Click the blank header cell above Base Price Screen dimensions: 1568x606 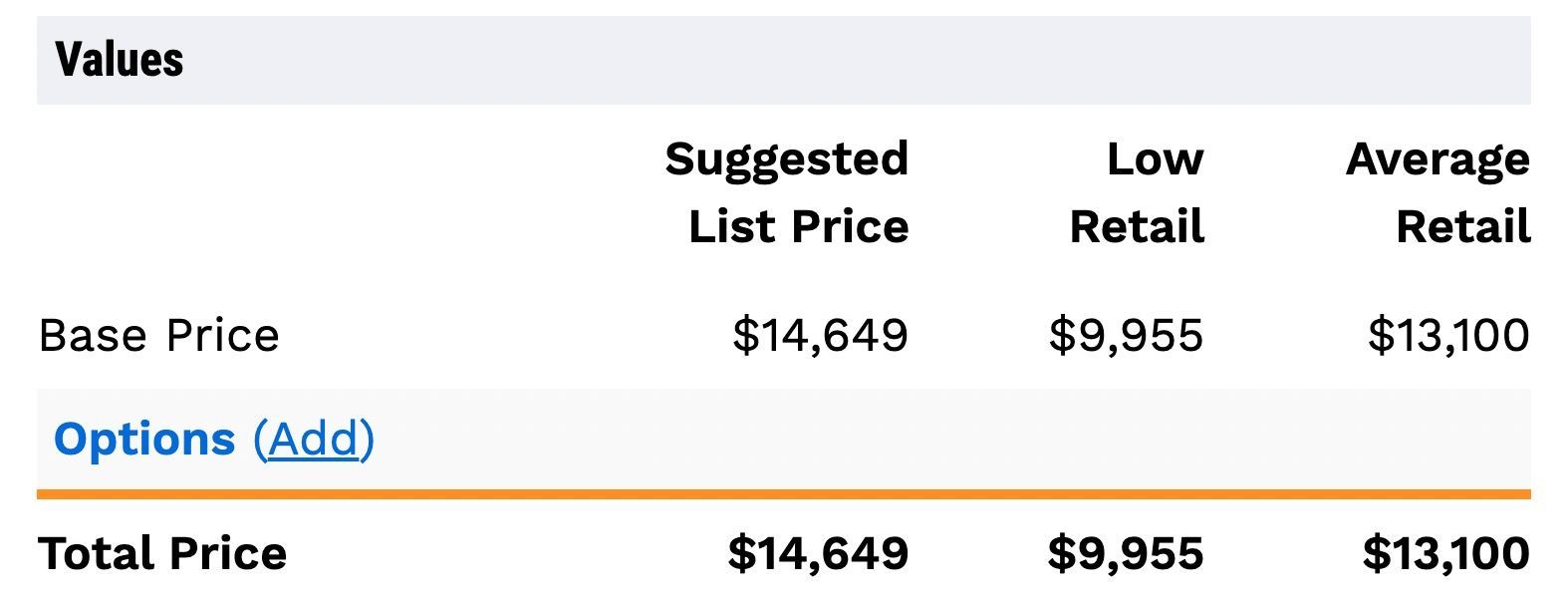[299, 192]
